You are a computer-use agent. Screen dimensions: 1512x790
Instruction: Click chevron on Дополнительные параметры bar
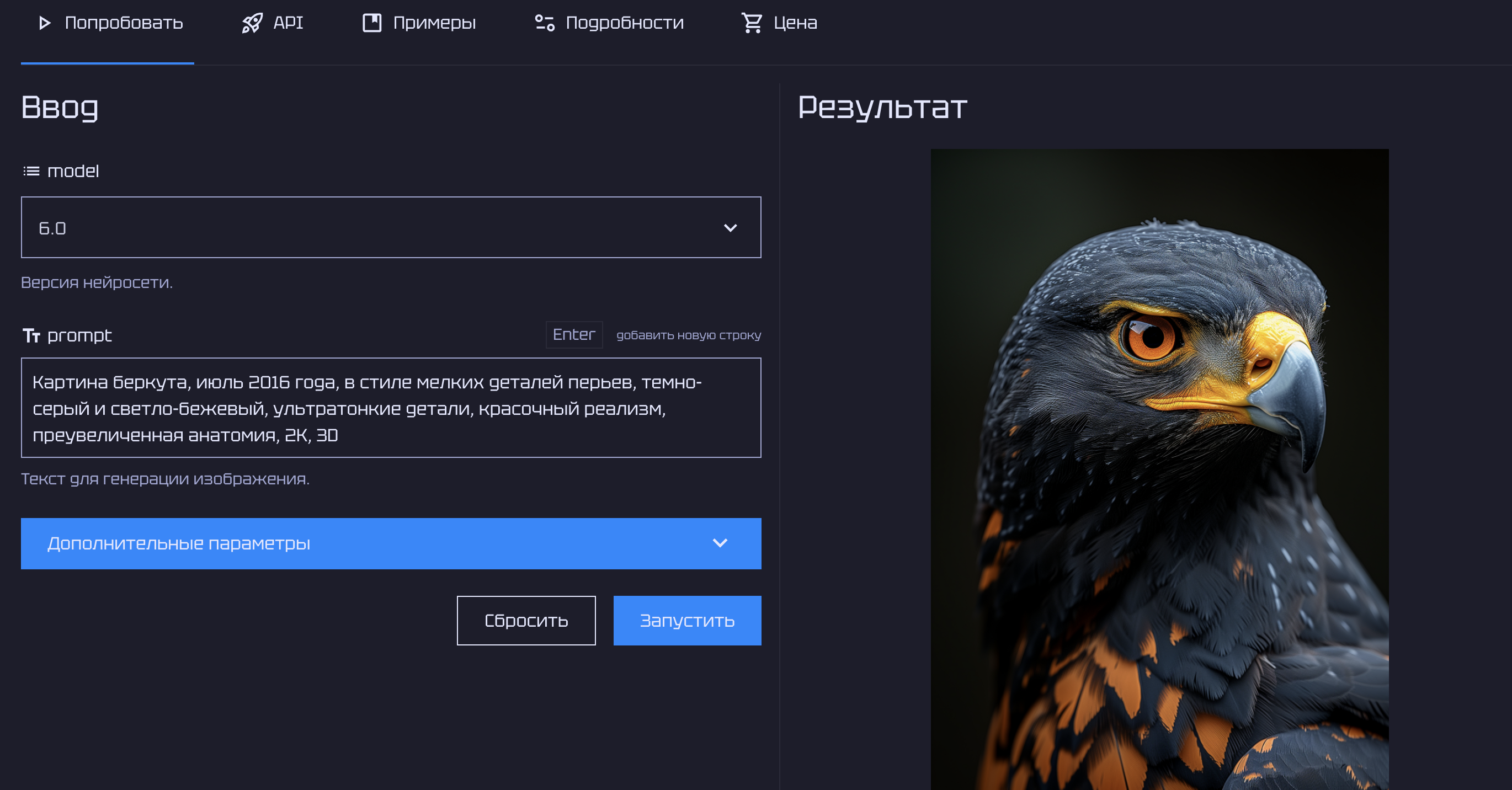tap(720, 543)
